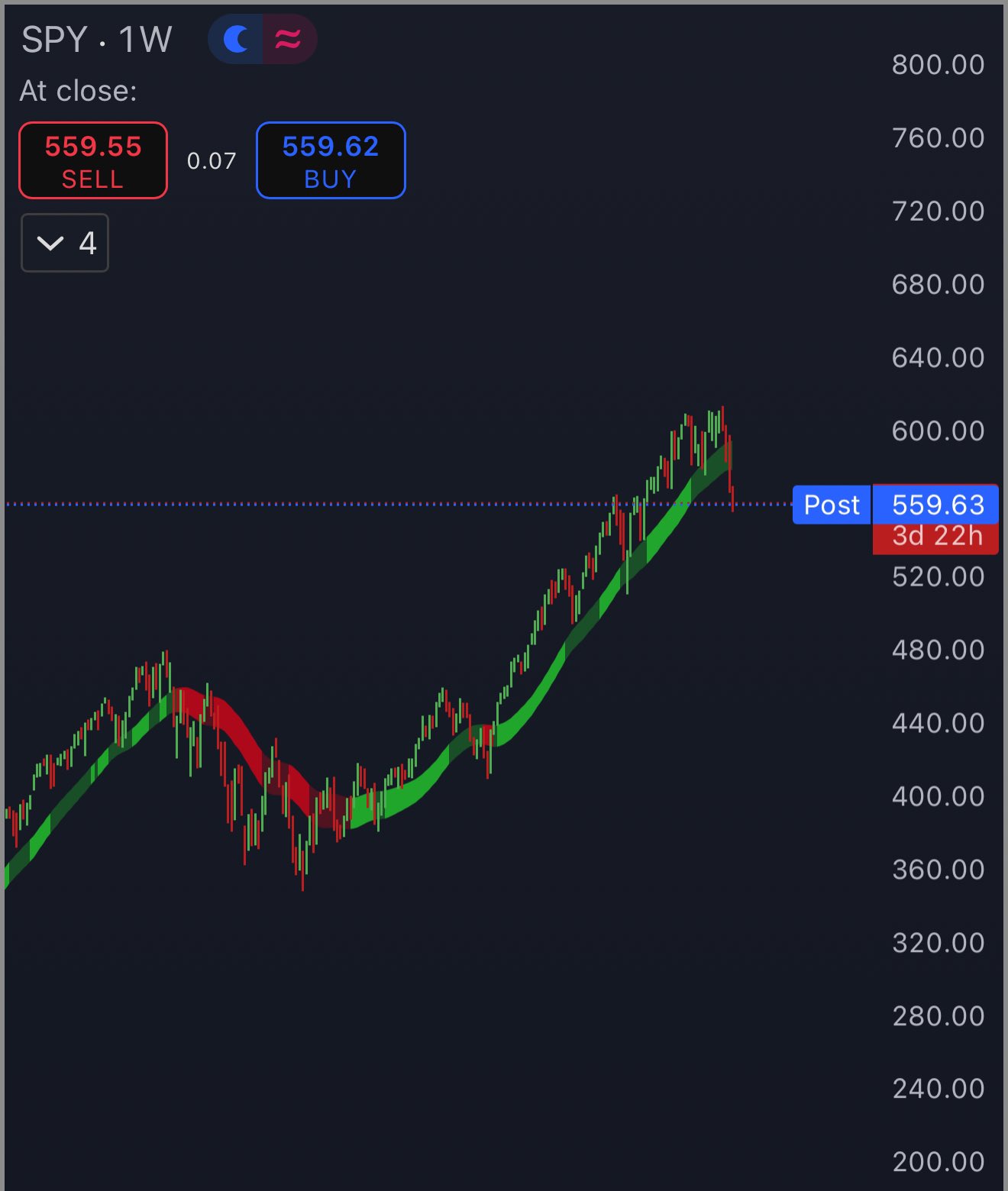Open the SPY symbol search
The height and width of the screenshot is (1191, 1008).
click(54, 40)
